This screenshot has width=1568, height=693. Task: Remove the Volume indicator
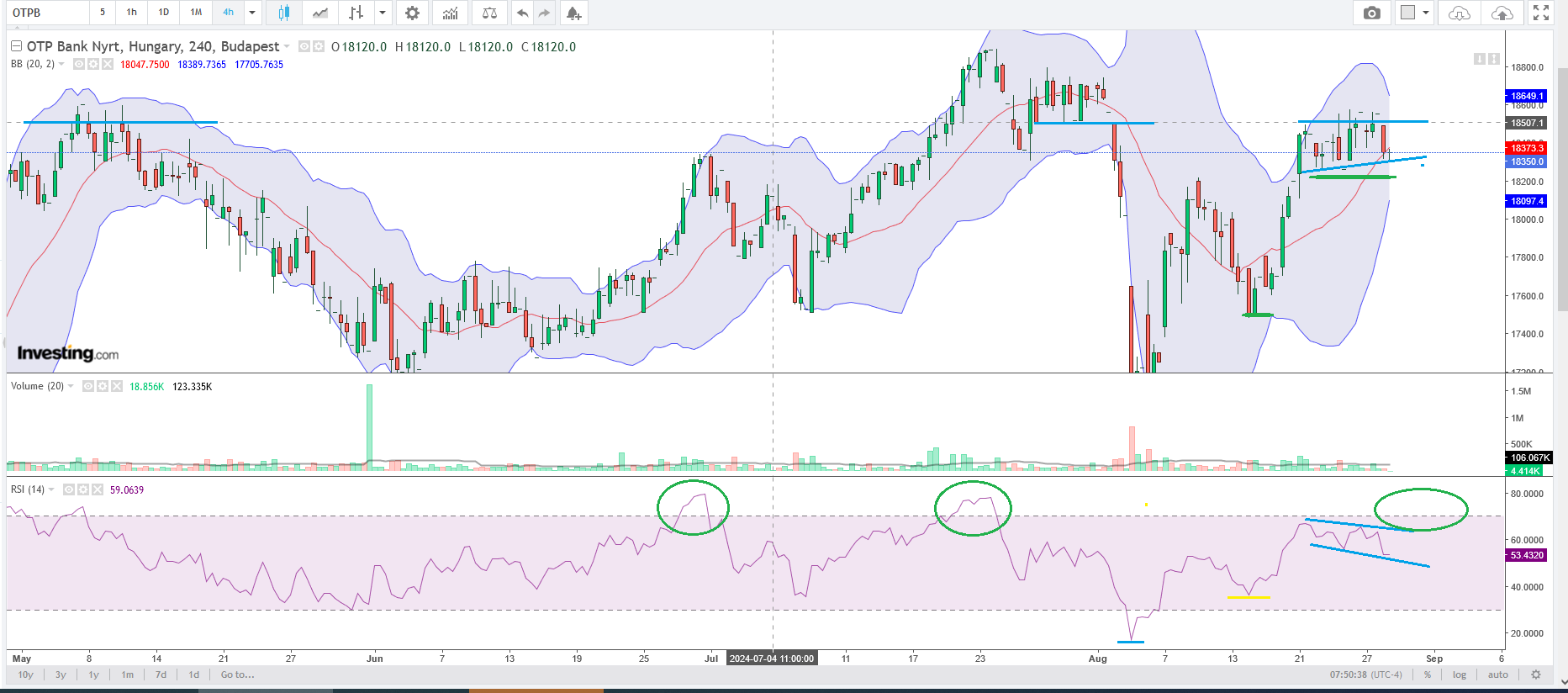coord(117,386)
